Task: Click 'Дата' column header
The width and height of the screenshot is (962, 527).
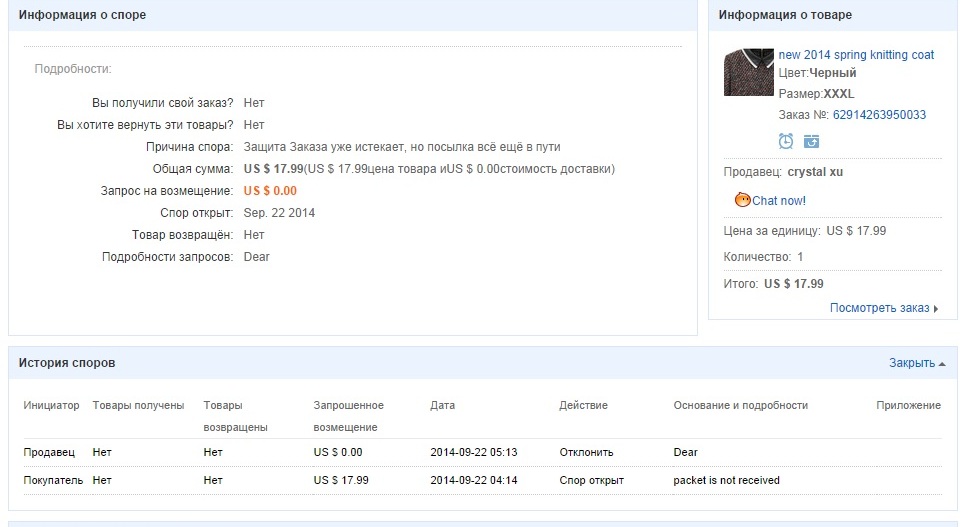Action: coord(442,406)
